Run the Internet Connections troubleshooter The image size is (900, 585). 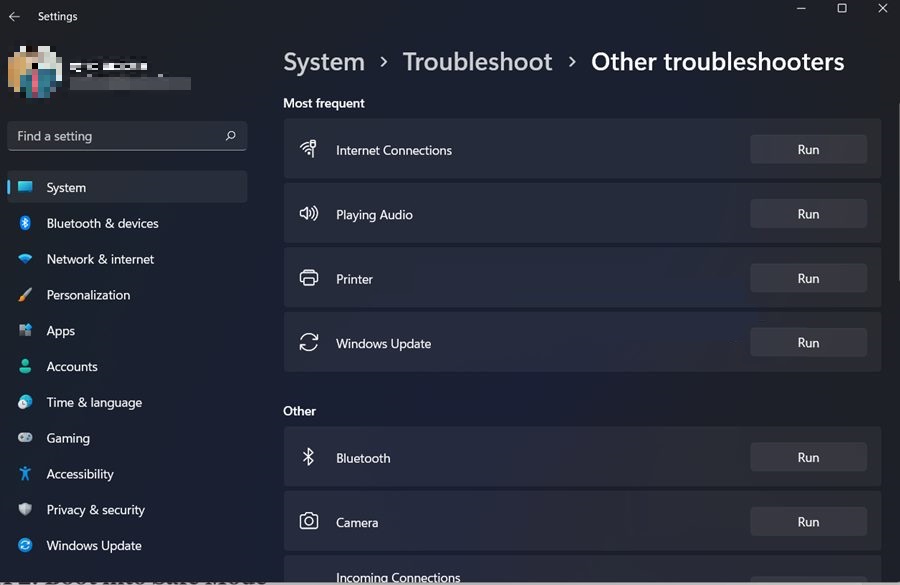click(808, 149)
